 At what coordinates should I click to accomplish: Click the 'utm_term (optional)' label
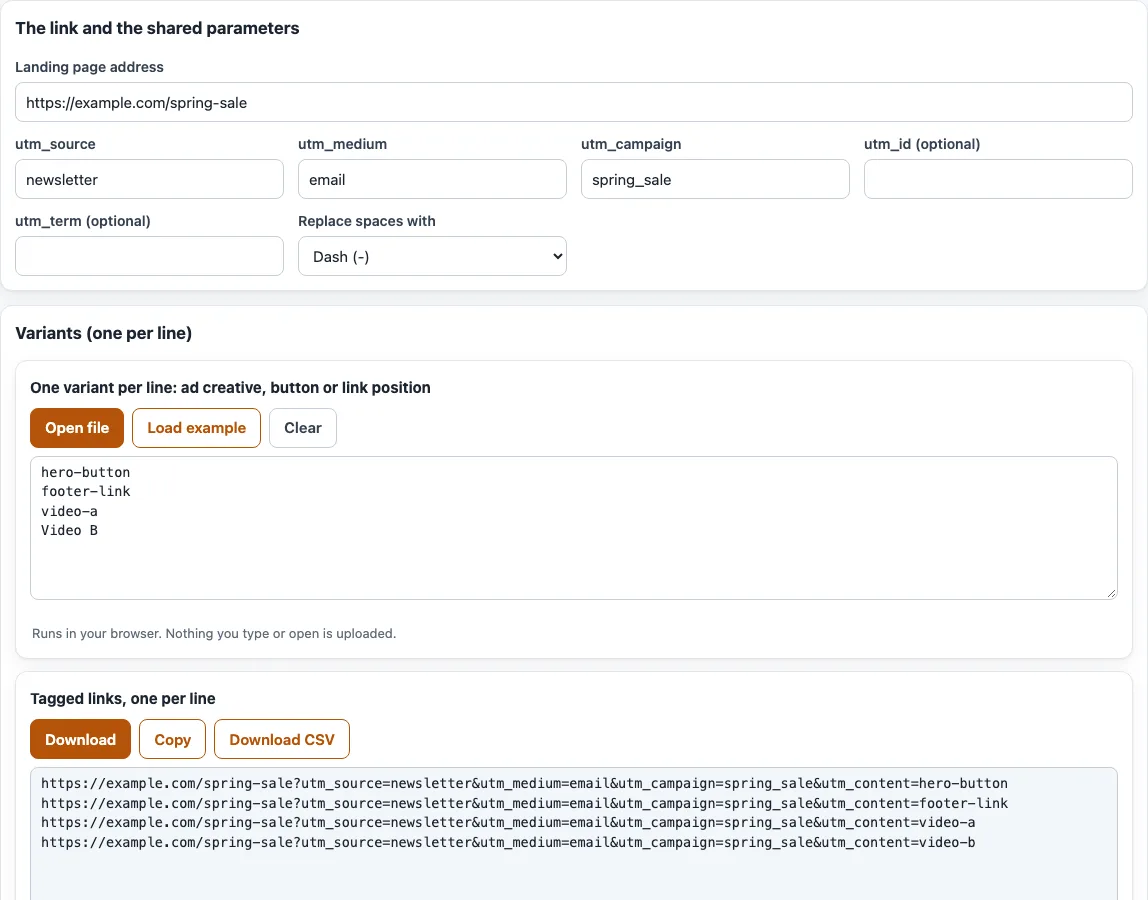pyautogui.click(x=83, y=221)
